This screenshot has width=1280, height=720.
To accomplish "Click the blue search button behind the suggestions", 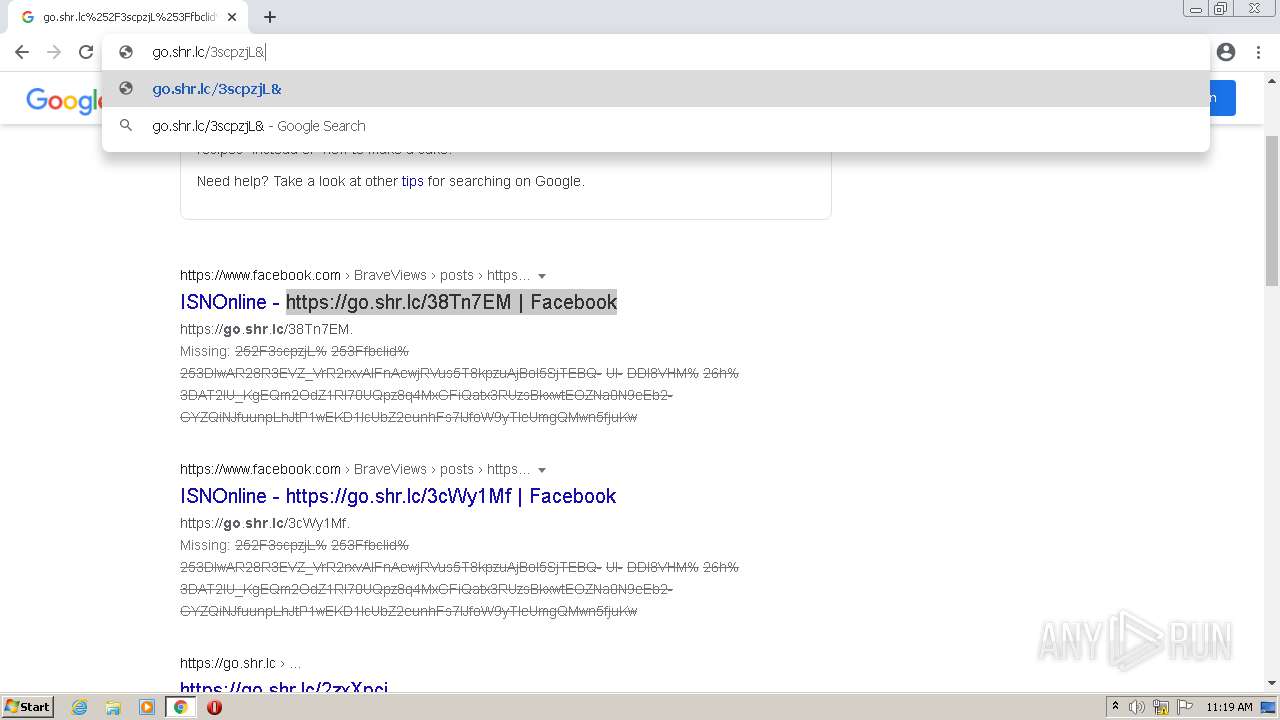I will point(1223,98).
